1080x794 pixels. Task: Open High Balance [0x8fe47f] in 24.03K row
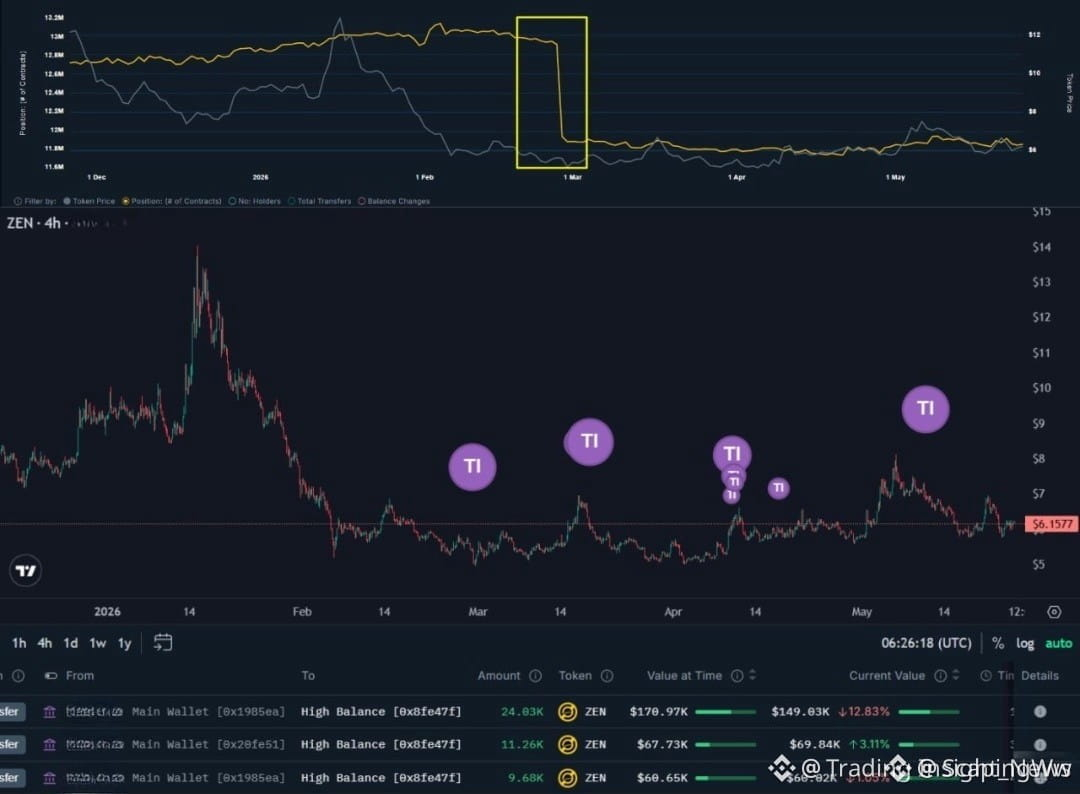[x=381, y=711]
